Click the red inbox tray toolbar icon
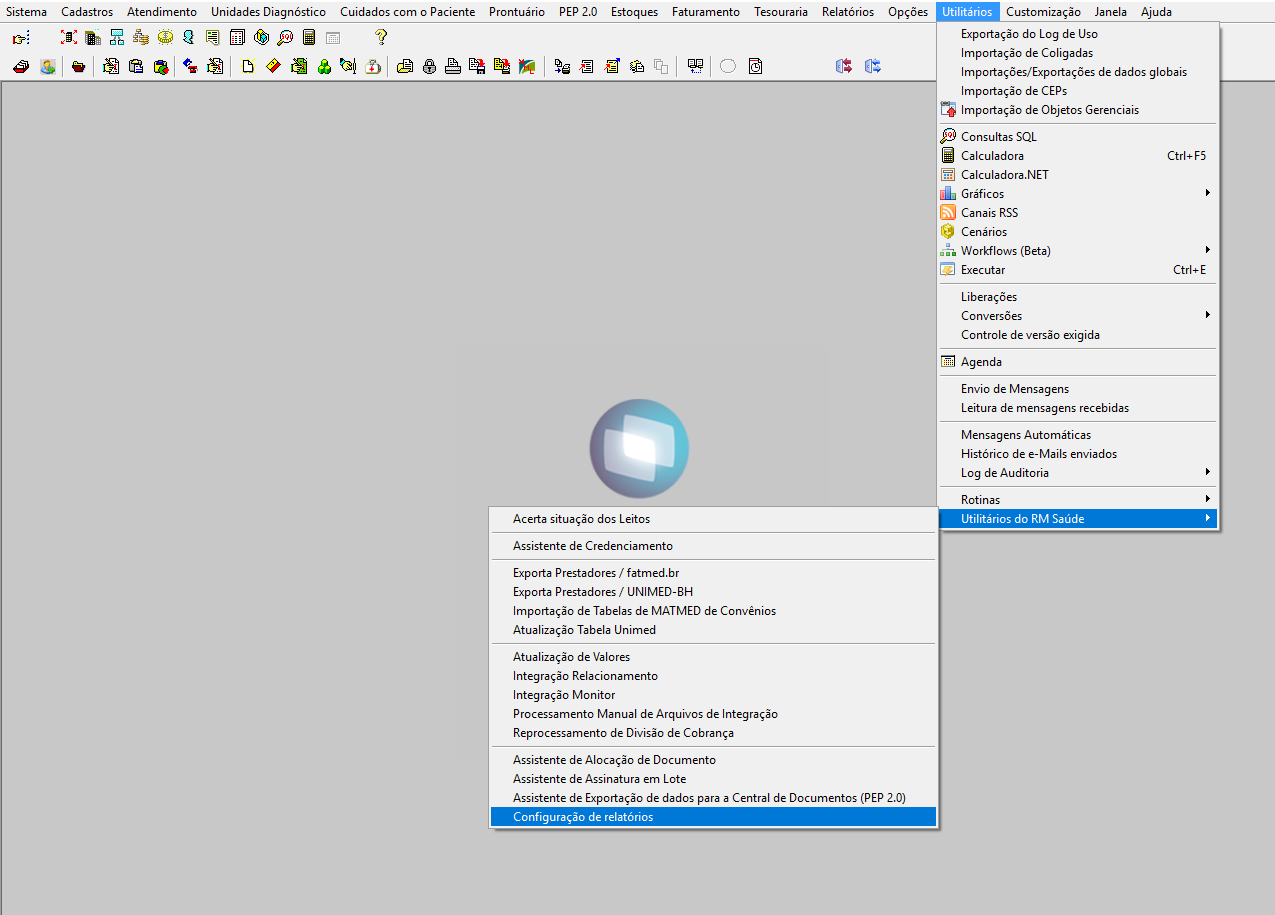The image size is (1275, 915). click(21, 66)
